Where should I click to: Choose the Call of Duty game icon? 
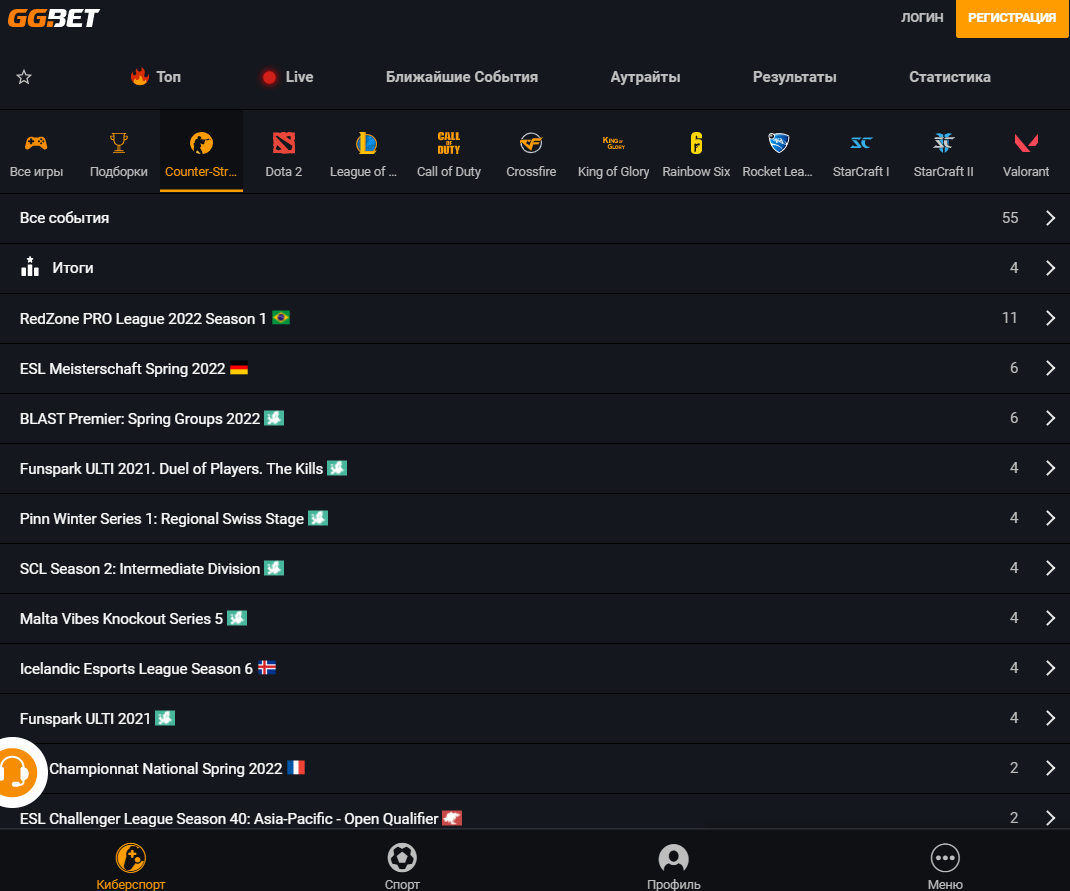point(448,143)
